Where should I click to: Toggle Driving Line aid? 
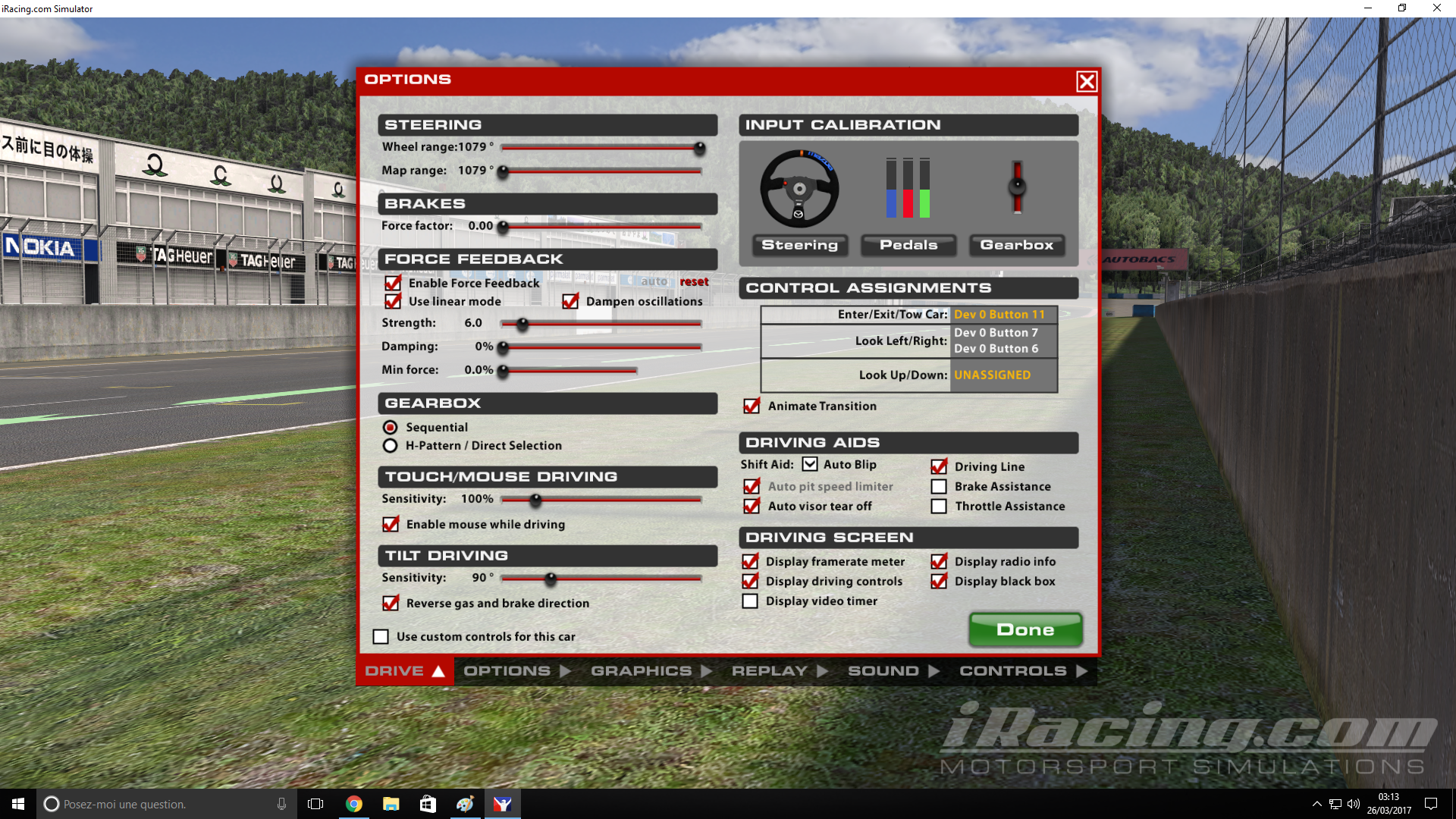[x=939, y=466]
